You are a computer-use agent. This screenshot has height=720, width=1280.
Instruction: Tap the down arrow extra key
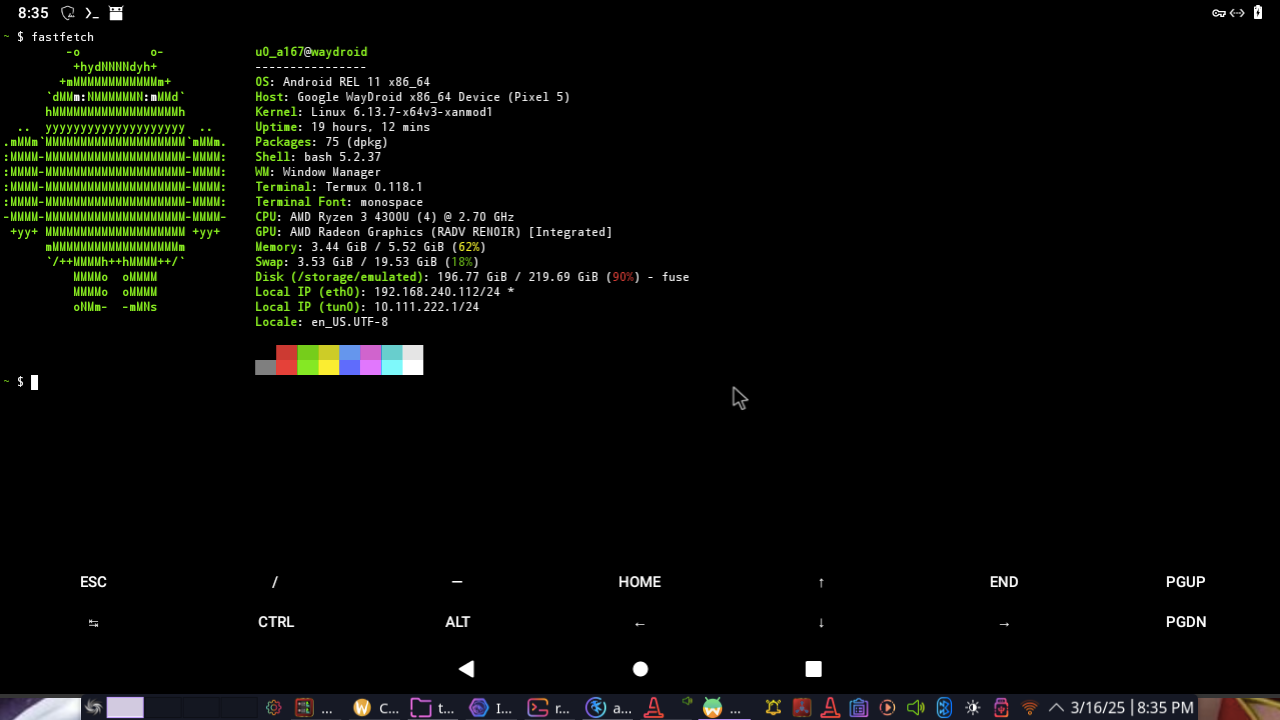tap(821, 622)
